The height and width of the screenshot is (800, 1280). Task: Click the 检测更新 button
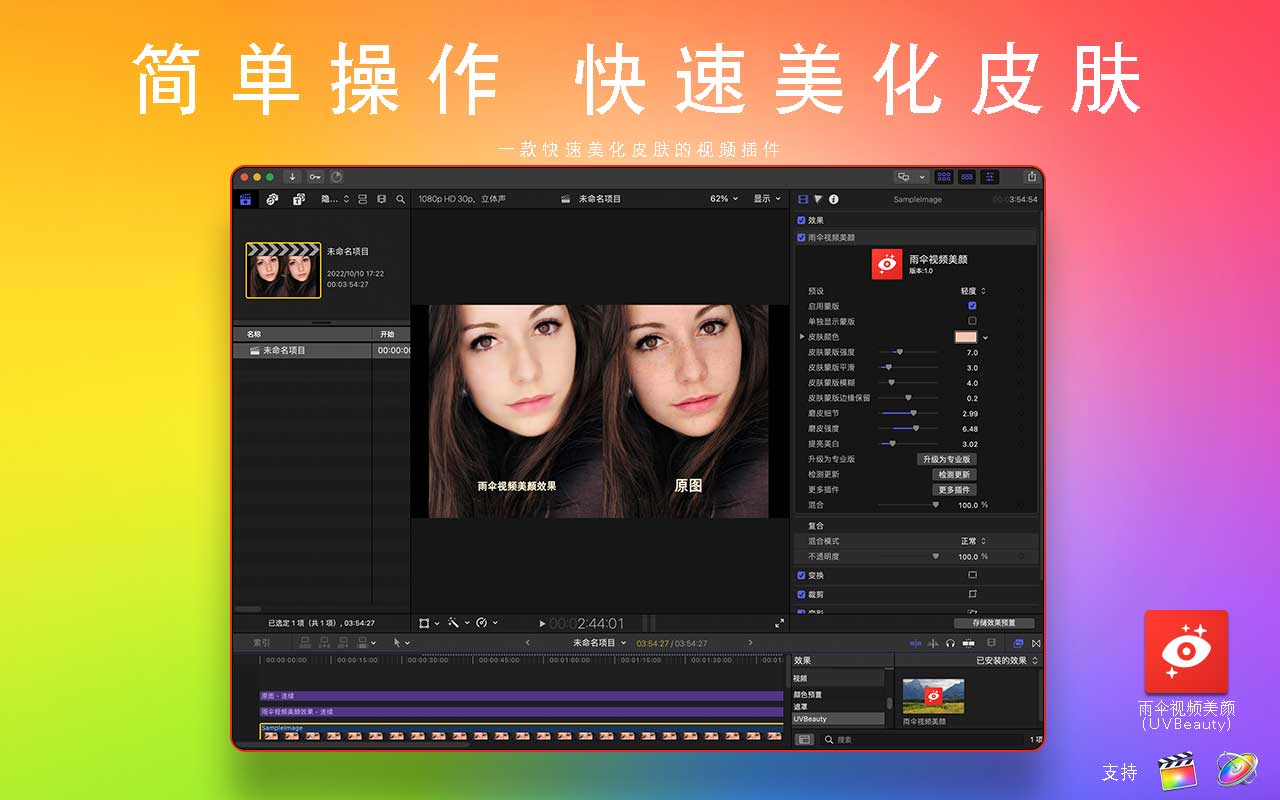pyautogui.click(x=954, y=474)
